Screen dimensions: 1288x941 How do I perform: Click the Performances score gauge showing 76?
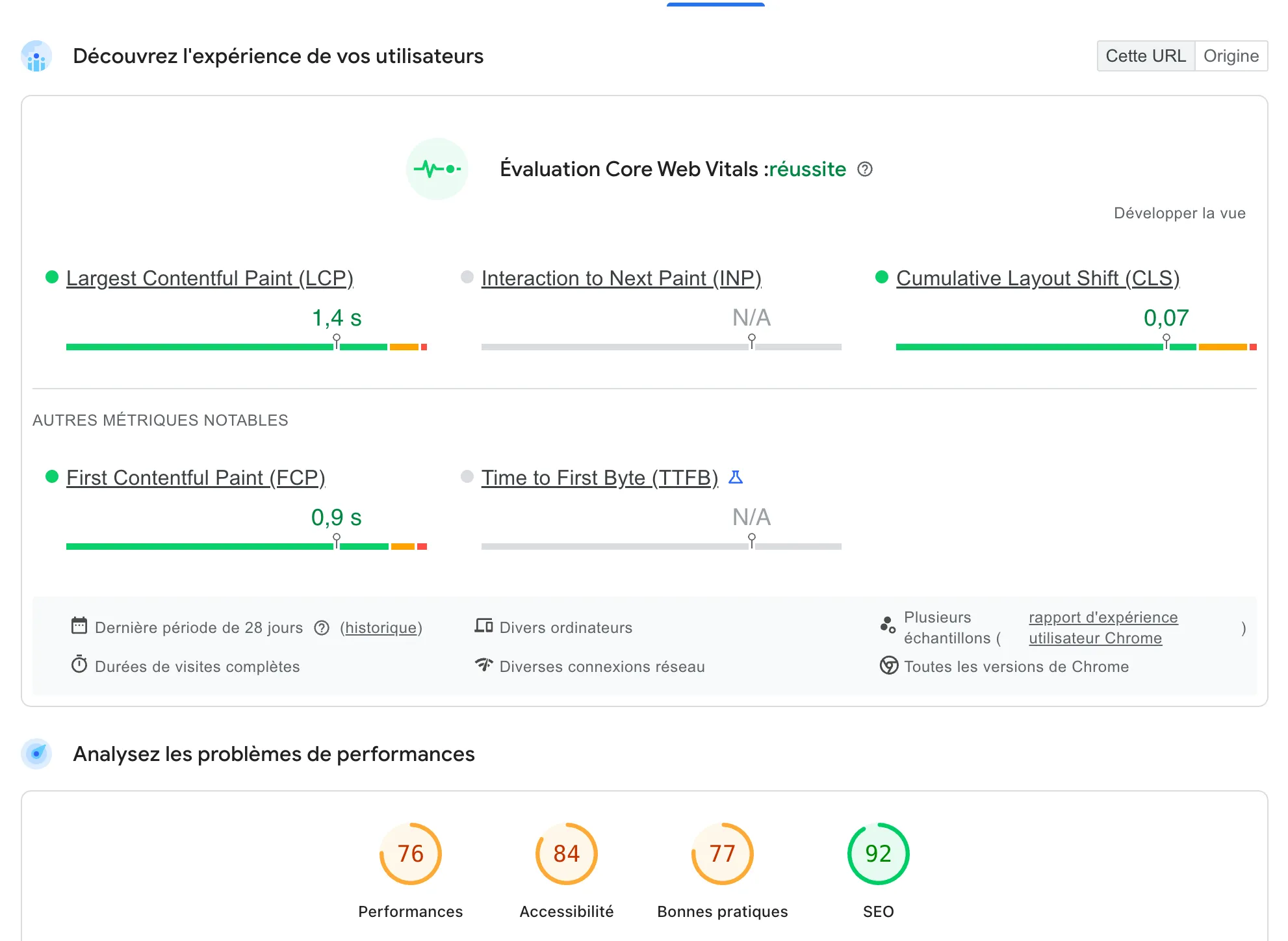[x=409, y=854]
